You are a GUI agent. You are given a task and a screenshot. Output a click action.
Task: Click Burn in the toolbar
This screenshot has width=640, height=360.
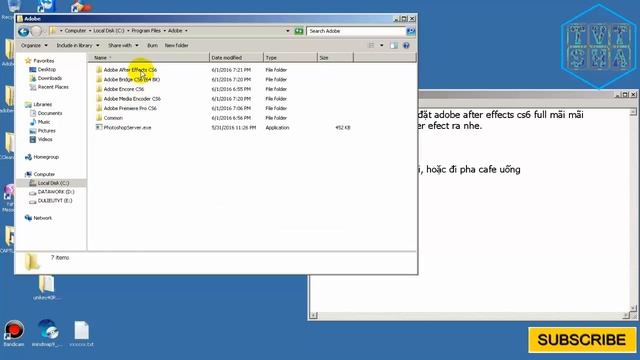[152, 45]
